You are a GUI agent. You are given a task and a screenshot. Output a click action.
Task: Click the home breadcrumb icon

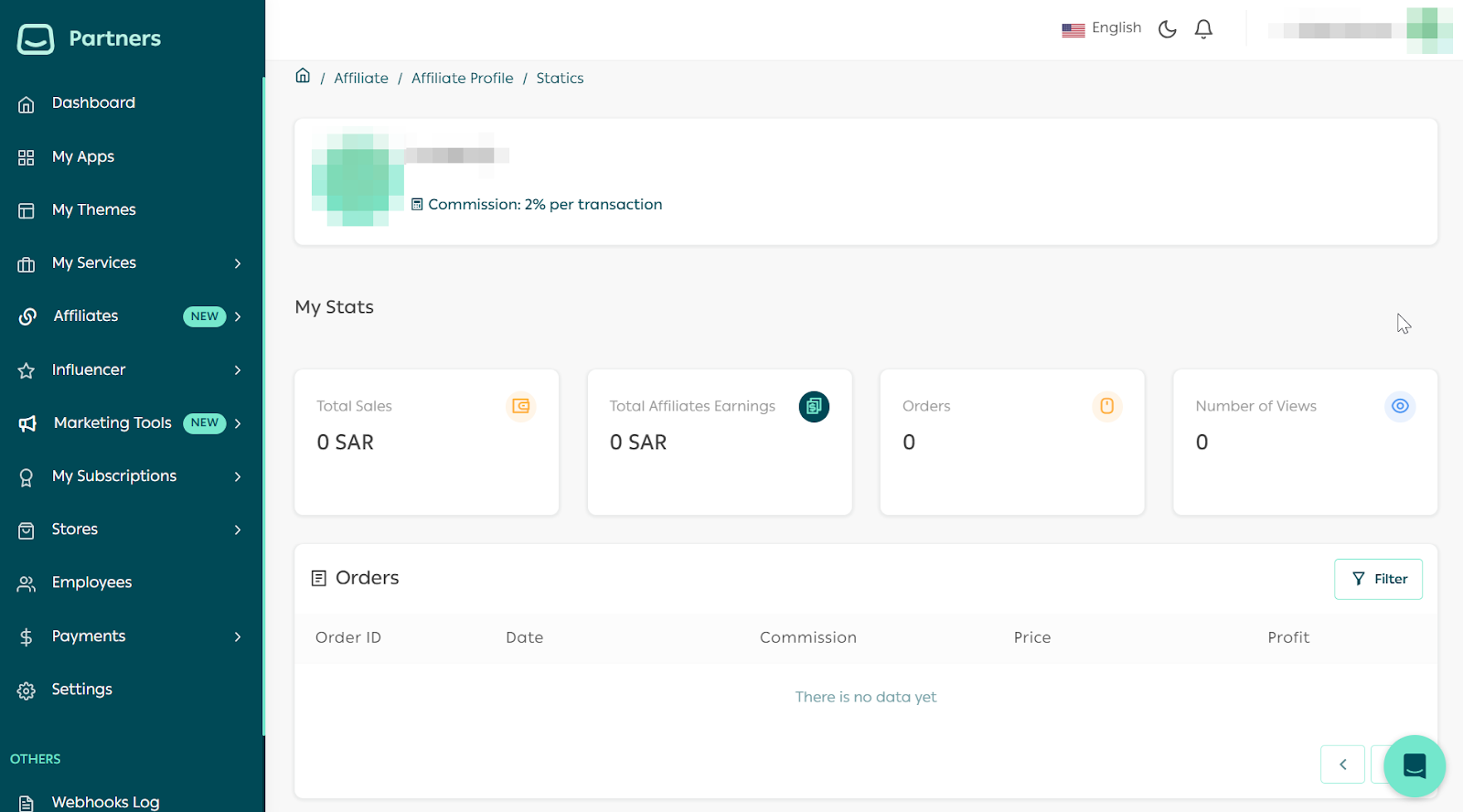coord(303,76)
